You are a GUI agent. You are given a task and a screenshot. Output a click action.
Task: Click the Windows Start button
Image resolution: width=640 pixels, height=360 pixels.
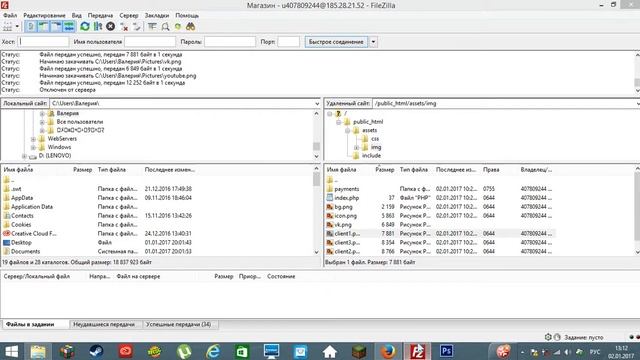point(11,351)
